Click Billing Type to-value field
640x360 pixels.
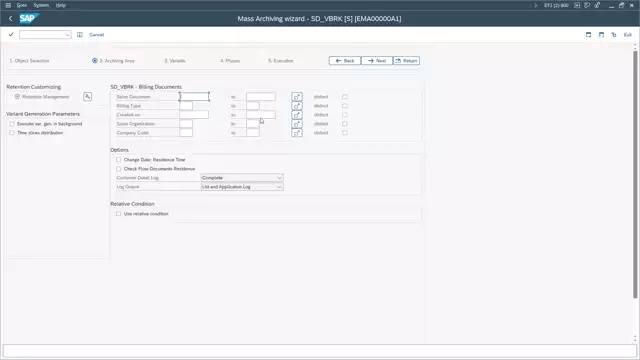point(253,106)
